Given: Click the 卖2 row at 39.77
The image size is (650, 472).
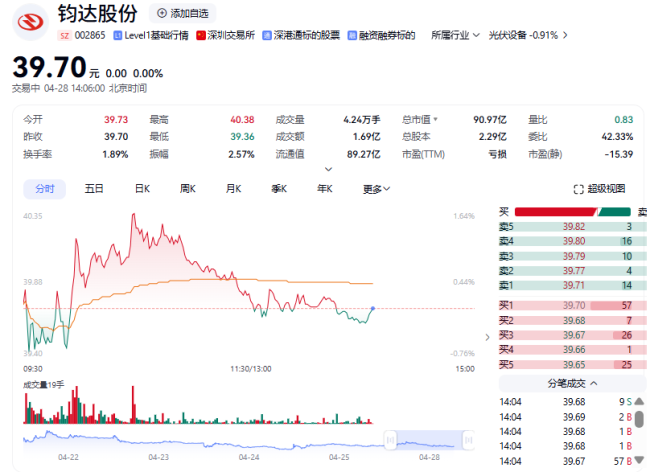Looking at the screenshot, I should pos(572,271).
